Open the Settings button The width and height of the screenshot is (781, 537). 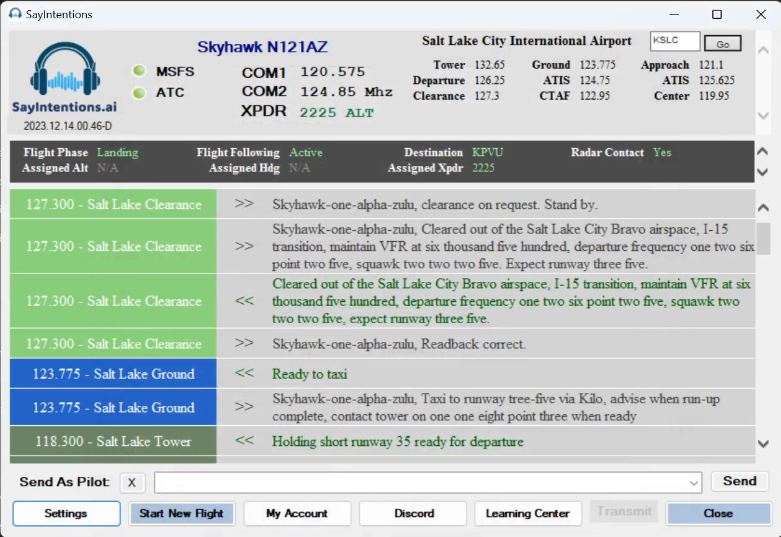[x=66, y=514]
